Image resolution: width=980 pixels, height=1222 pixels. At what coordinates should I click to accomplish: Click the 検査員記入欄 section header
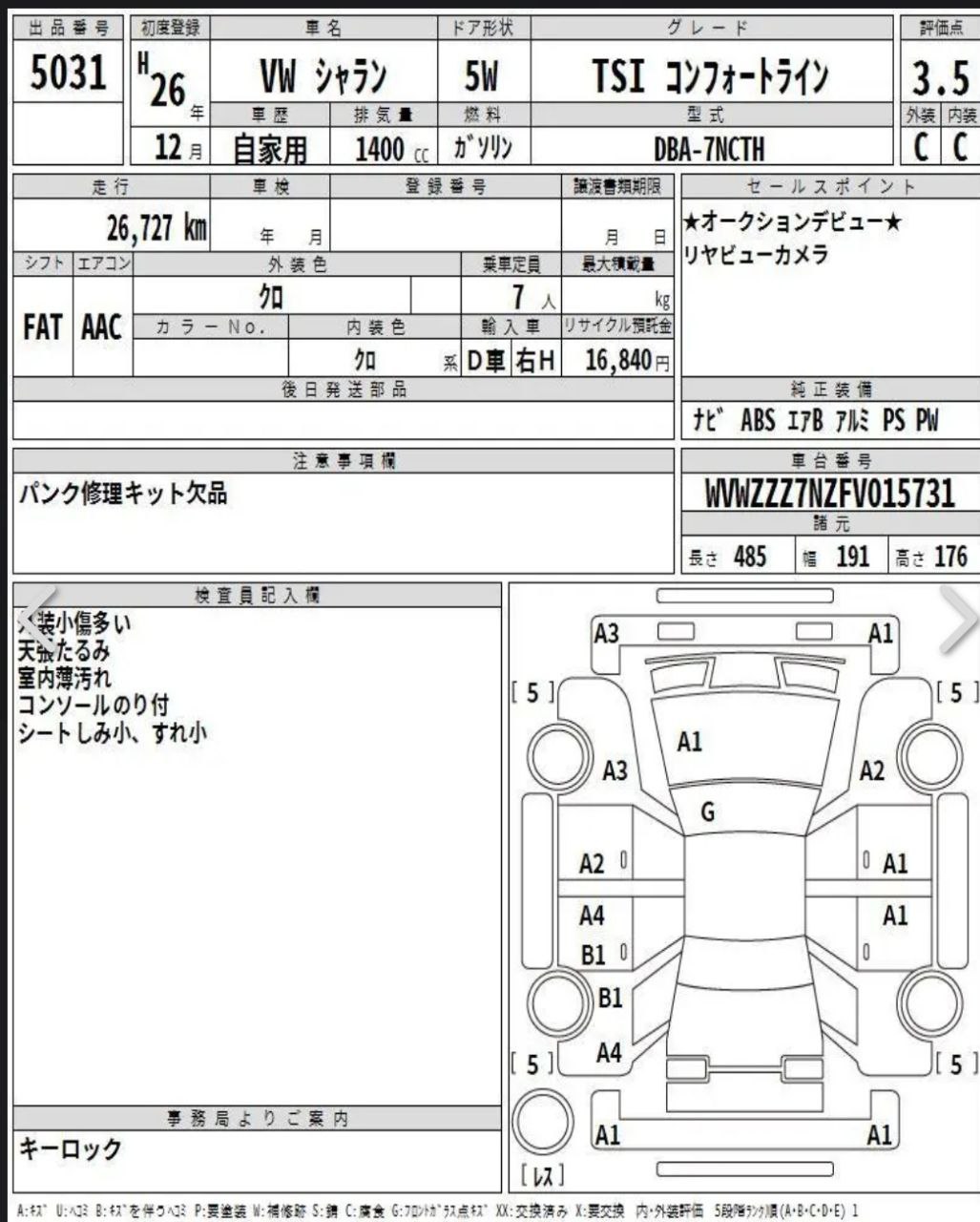coord(258,596)
